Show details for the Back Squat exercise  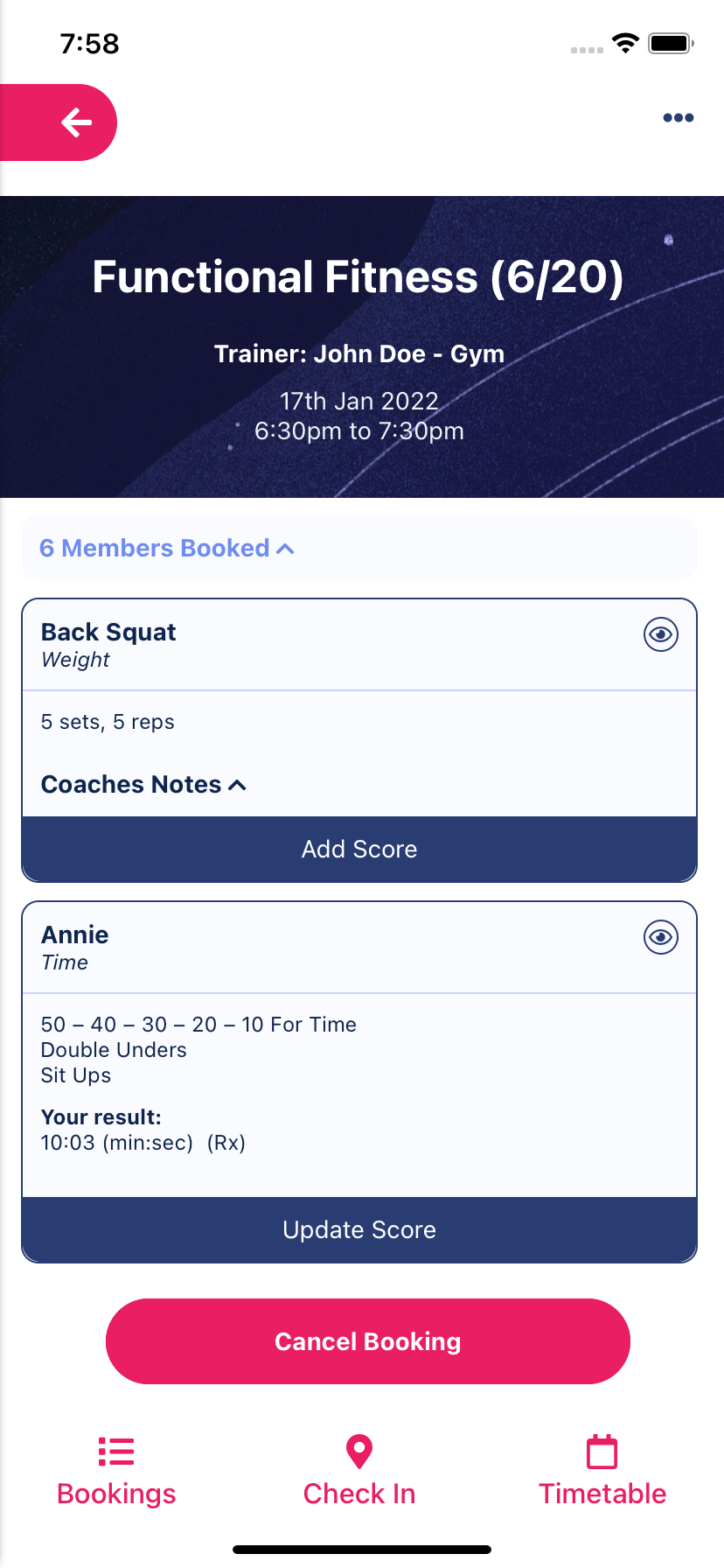coord(660,634)
